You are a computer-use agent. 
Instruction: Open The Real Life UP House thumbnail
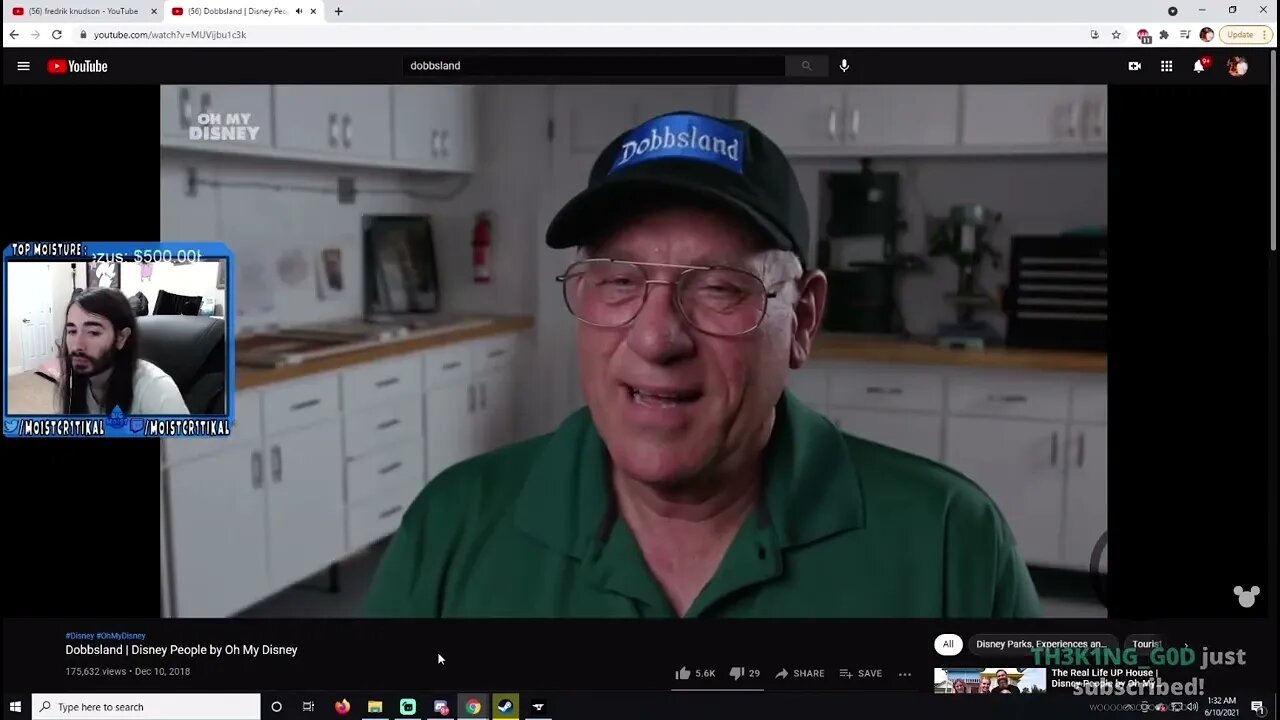pyautogui.click(x=990, y=681)
